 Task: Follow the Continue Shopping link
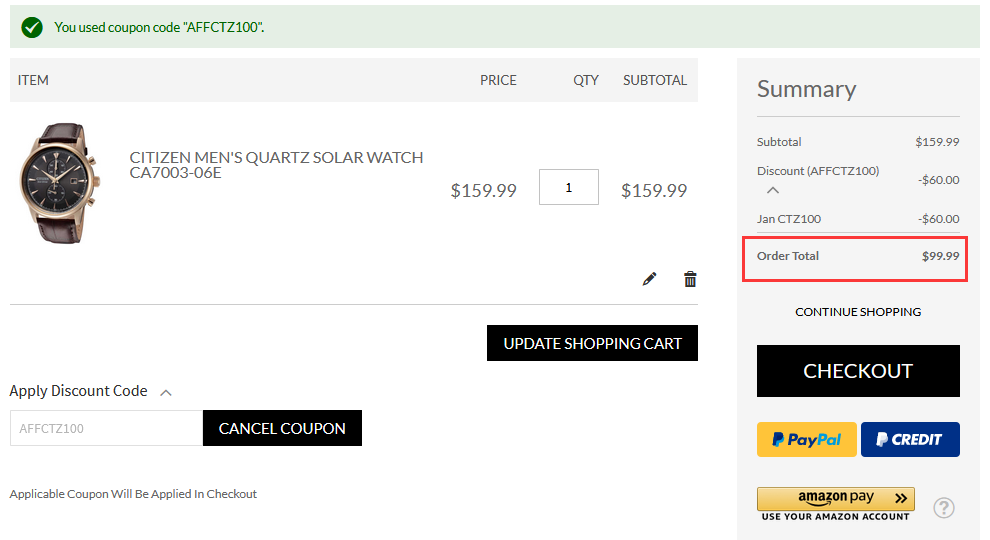pos(858,312)
